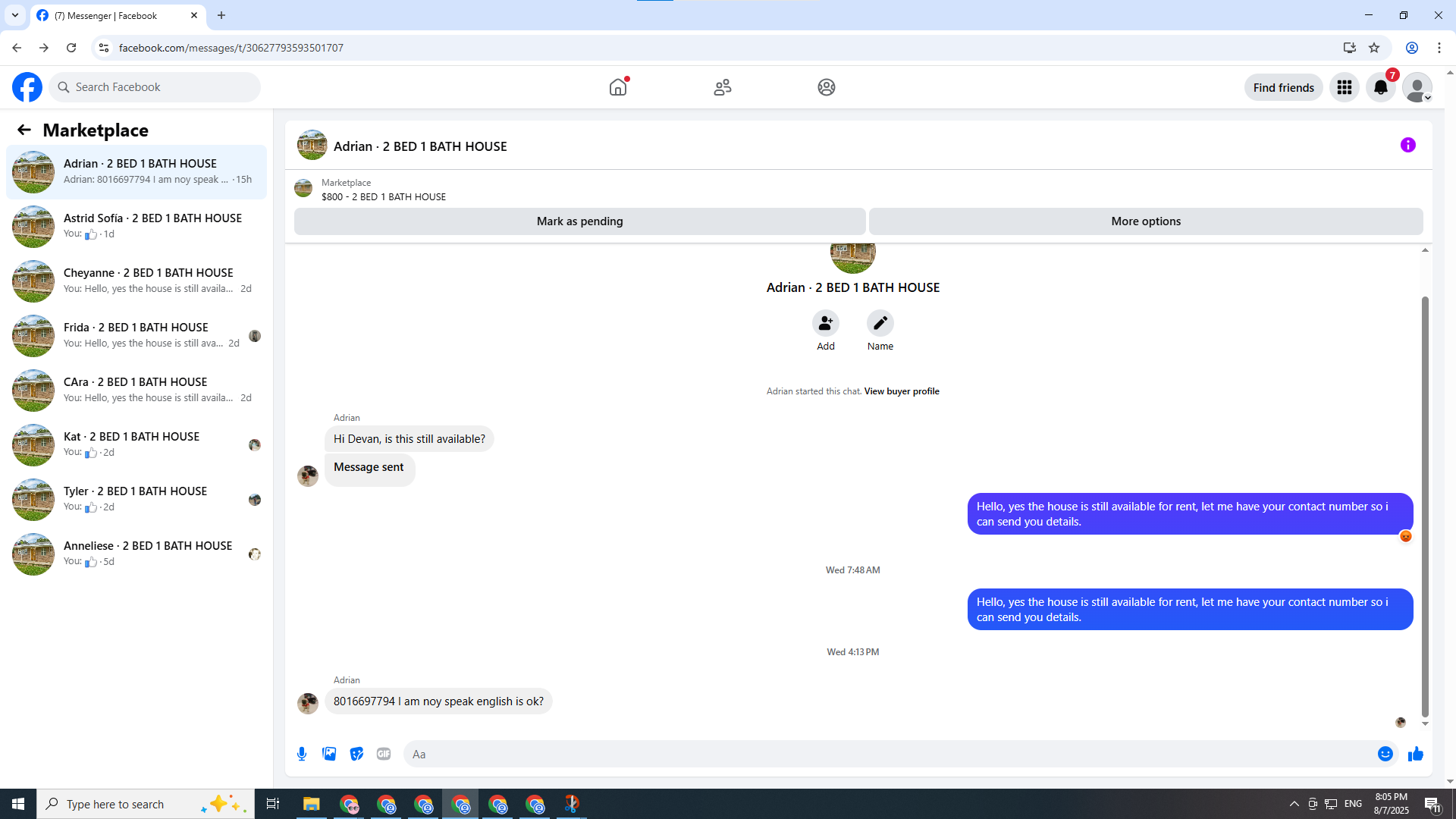Image resolution: width=1456 pixels, height=819 pixels.
Task: Open conversation information panel
Action: (x=1408, y=145)
